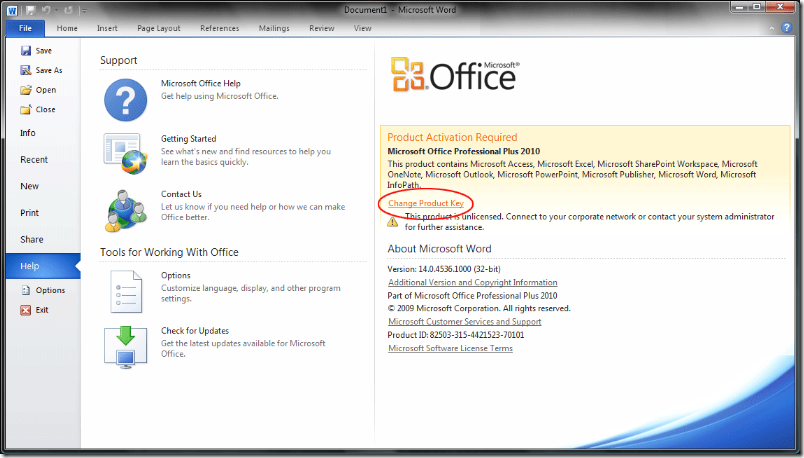Click the warning triangle icon by unlicensed notice
The width and height of the screenshot is (804, 458).
coord(393,222)
